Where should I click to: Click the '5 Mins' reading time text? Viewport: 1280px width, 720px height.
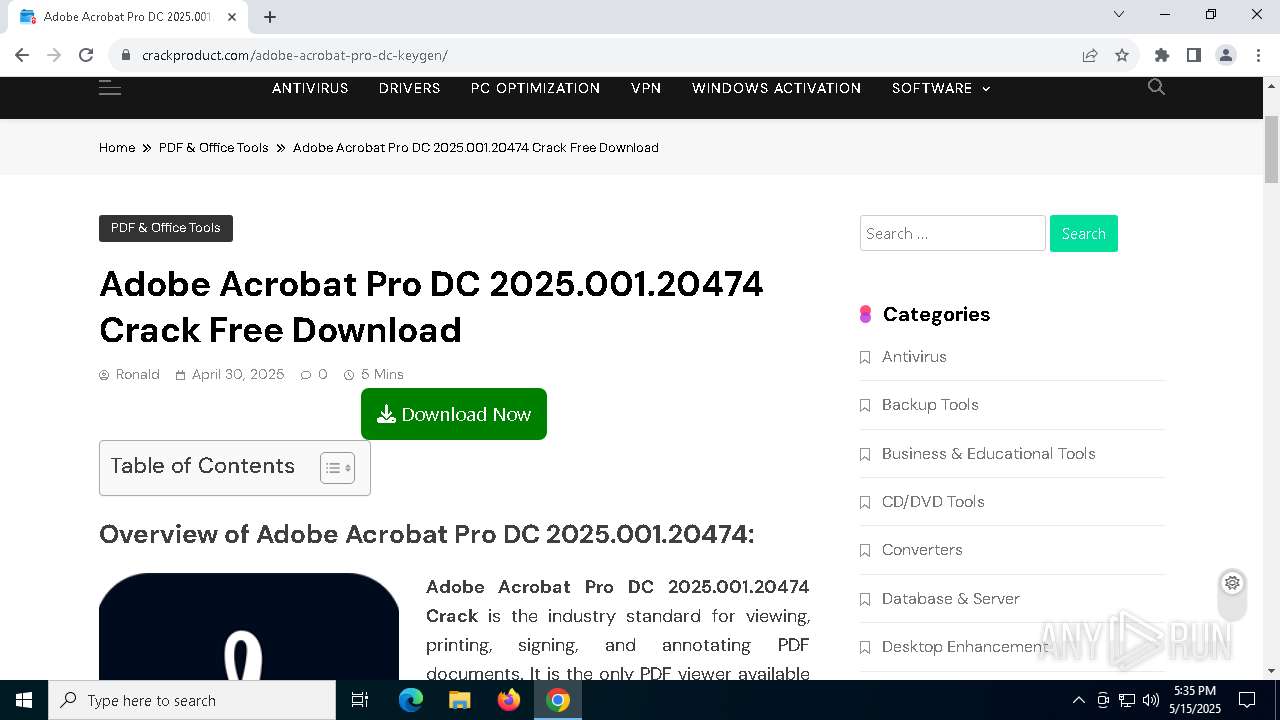382,374
